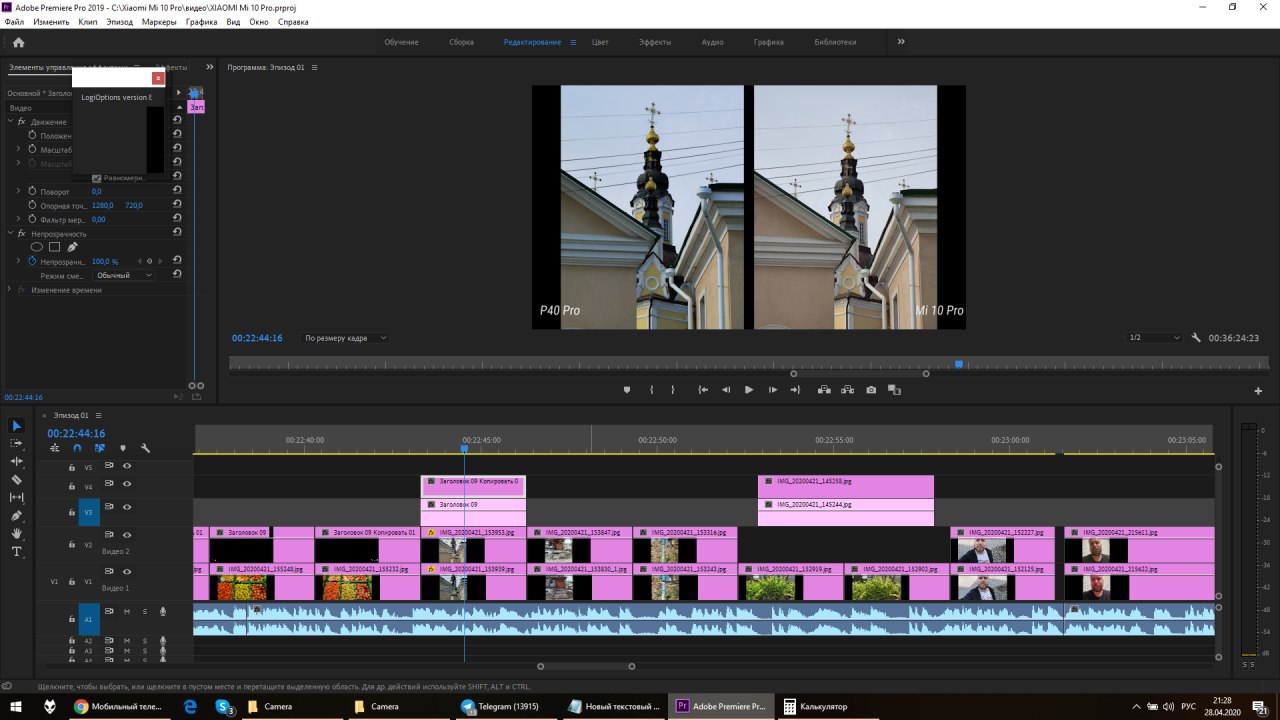Click Mark Out button in Program monitor
This screenshot has height=720, width=1280.
click(x=672, y=390)
